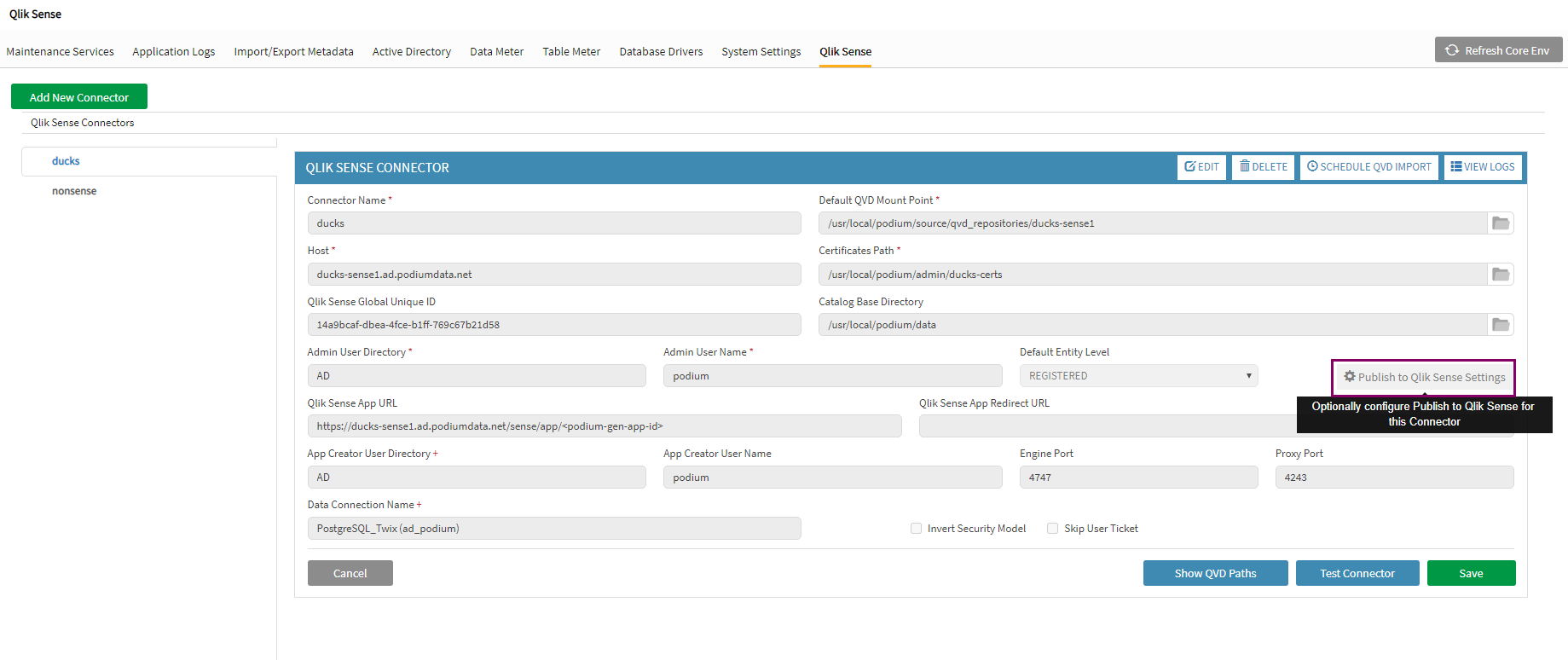Viewport: 1568px width, 660px height.
Task: Open Publish to Qlik Sense Settings
Action: 1424,377
